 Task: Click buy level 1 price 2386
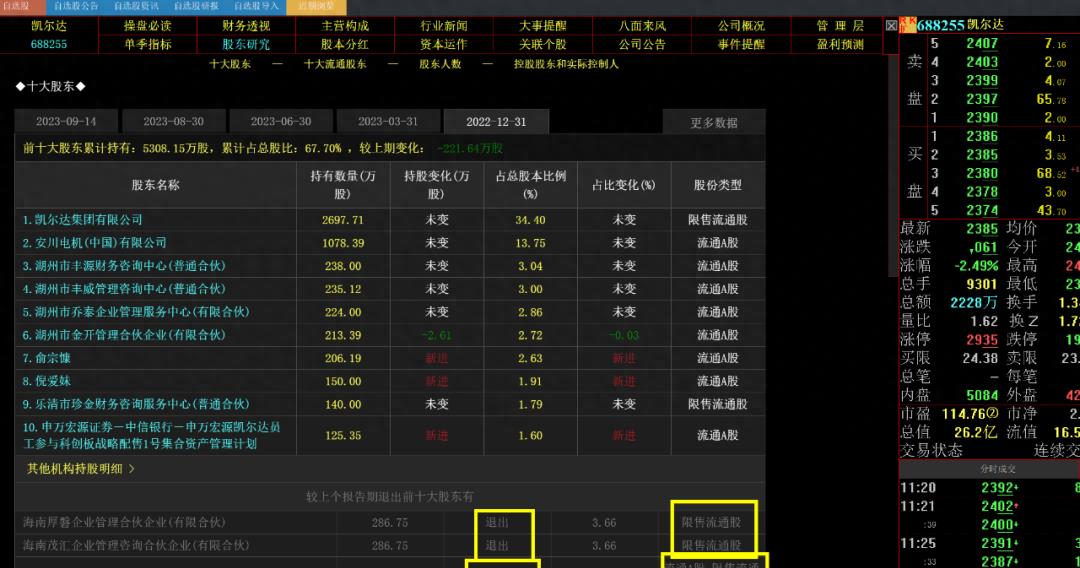[x=982, y=136]
